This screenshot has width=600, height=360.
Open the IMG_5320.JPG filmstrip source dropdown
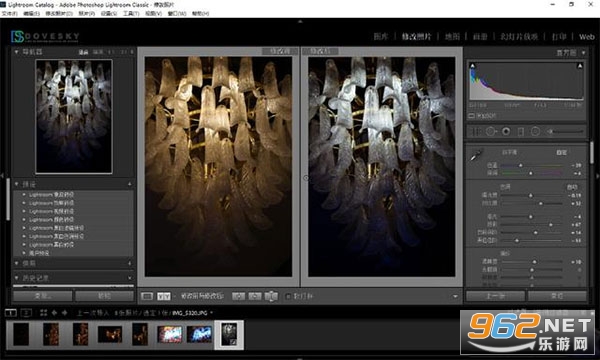[x=212, y=313]
